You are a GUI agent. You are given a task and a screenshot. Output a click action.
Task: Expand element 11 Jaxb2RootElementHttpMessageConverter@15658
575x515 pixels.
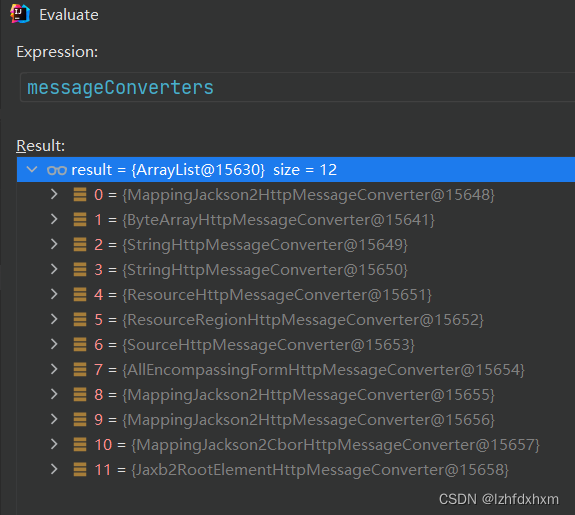54,469
